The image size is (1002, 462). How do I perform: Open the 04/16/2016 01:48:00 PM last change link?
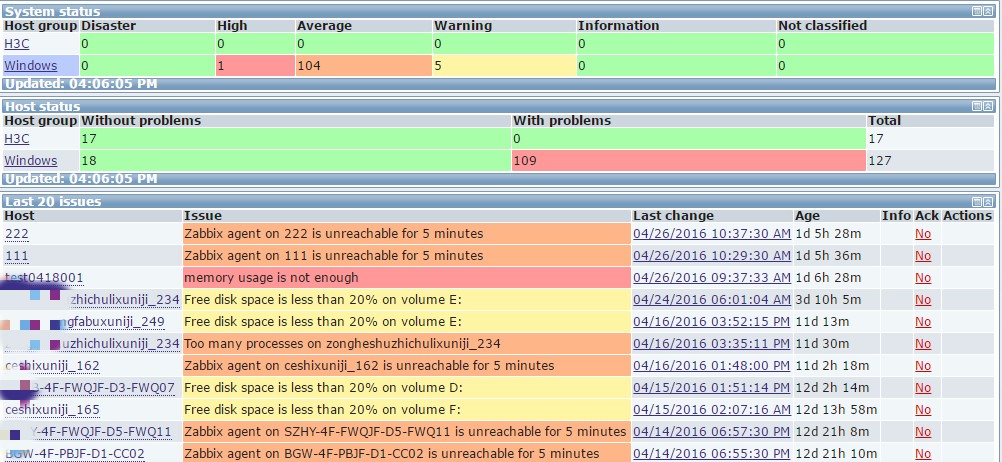point(711,366)
